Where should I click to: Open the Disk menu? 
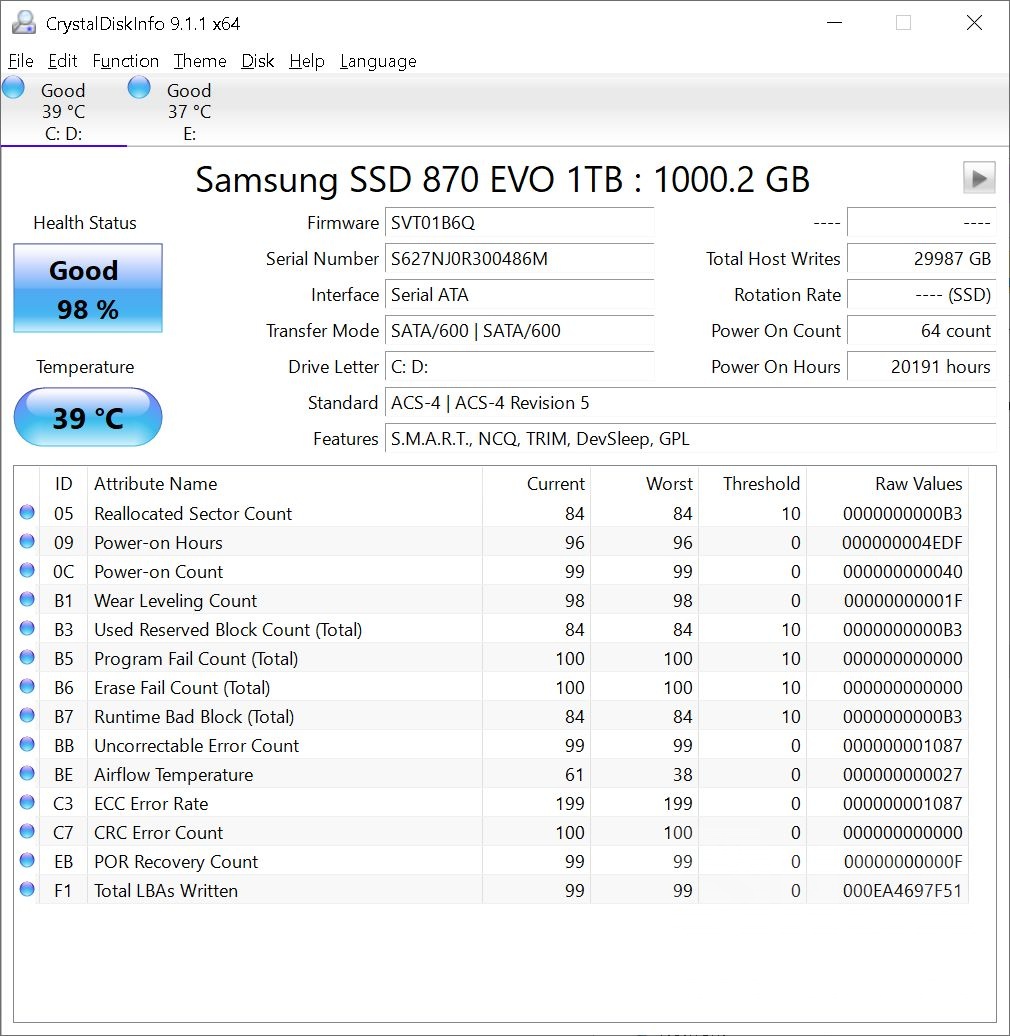click(257, 61)
